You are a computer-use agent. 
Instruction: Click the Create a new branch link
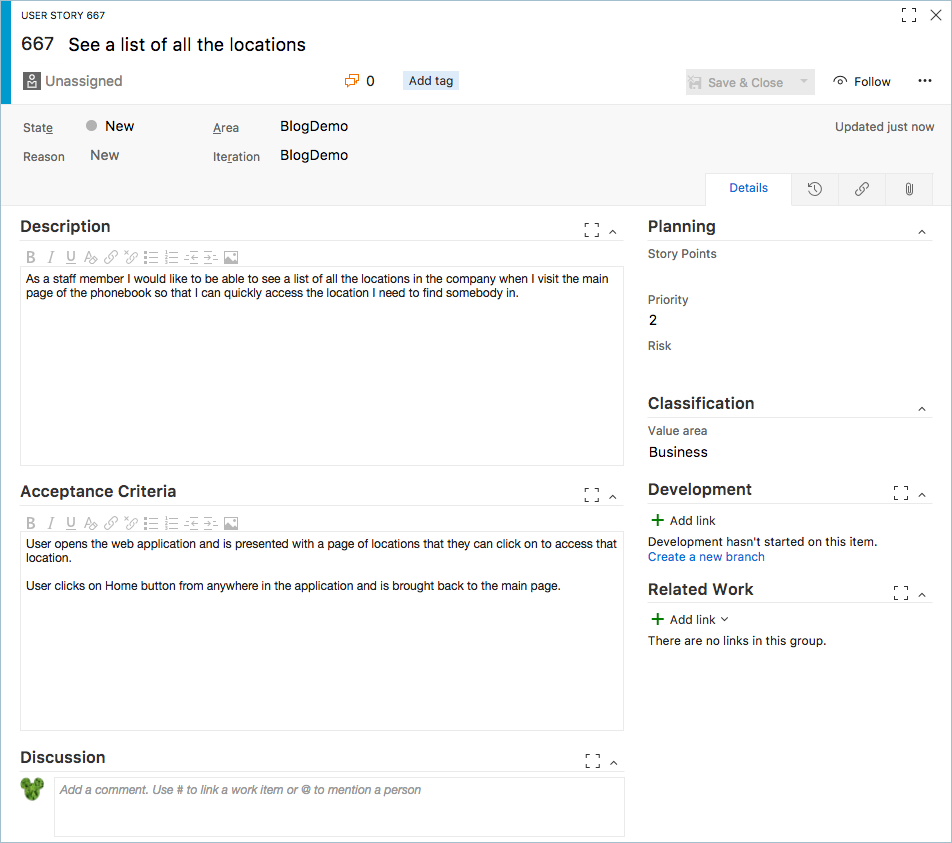point(706,557)
